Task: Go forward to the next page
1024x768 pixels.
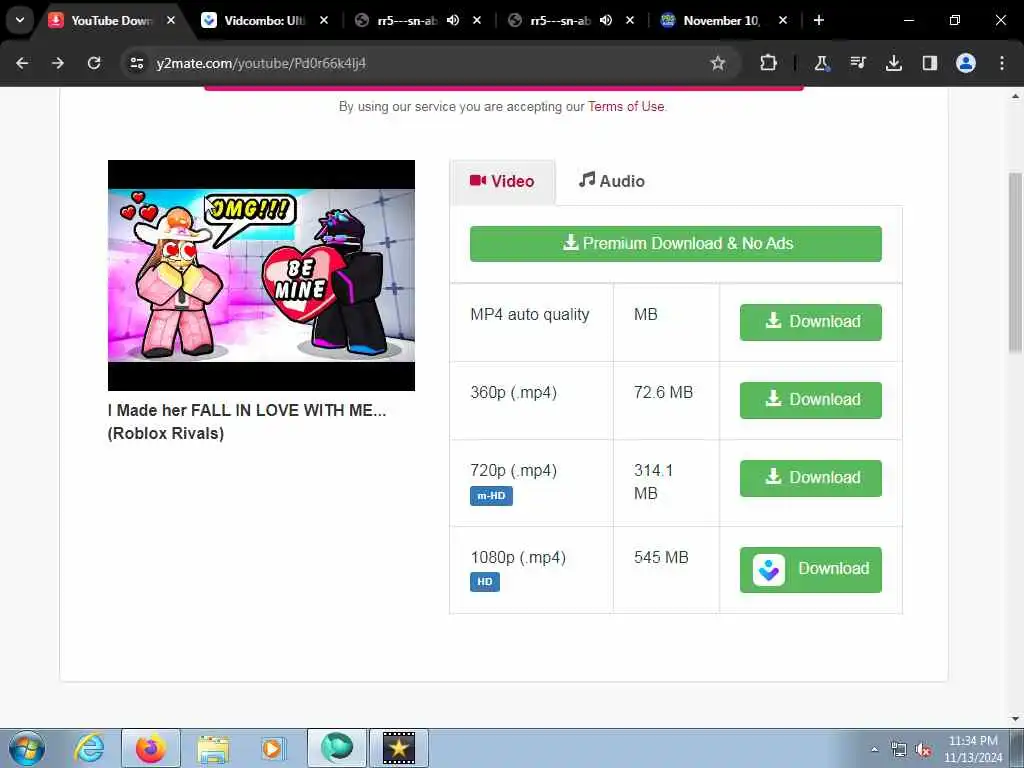Action: pyautogui.click(x=58, y=63)
